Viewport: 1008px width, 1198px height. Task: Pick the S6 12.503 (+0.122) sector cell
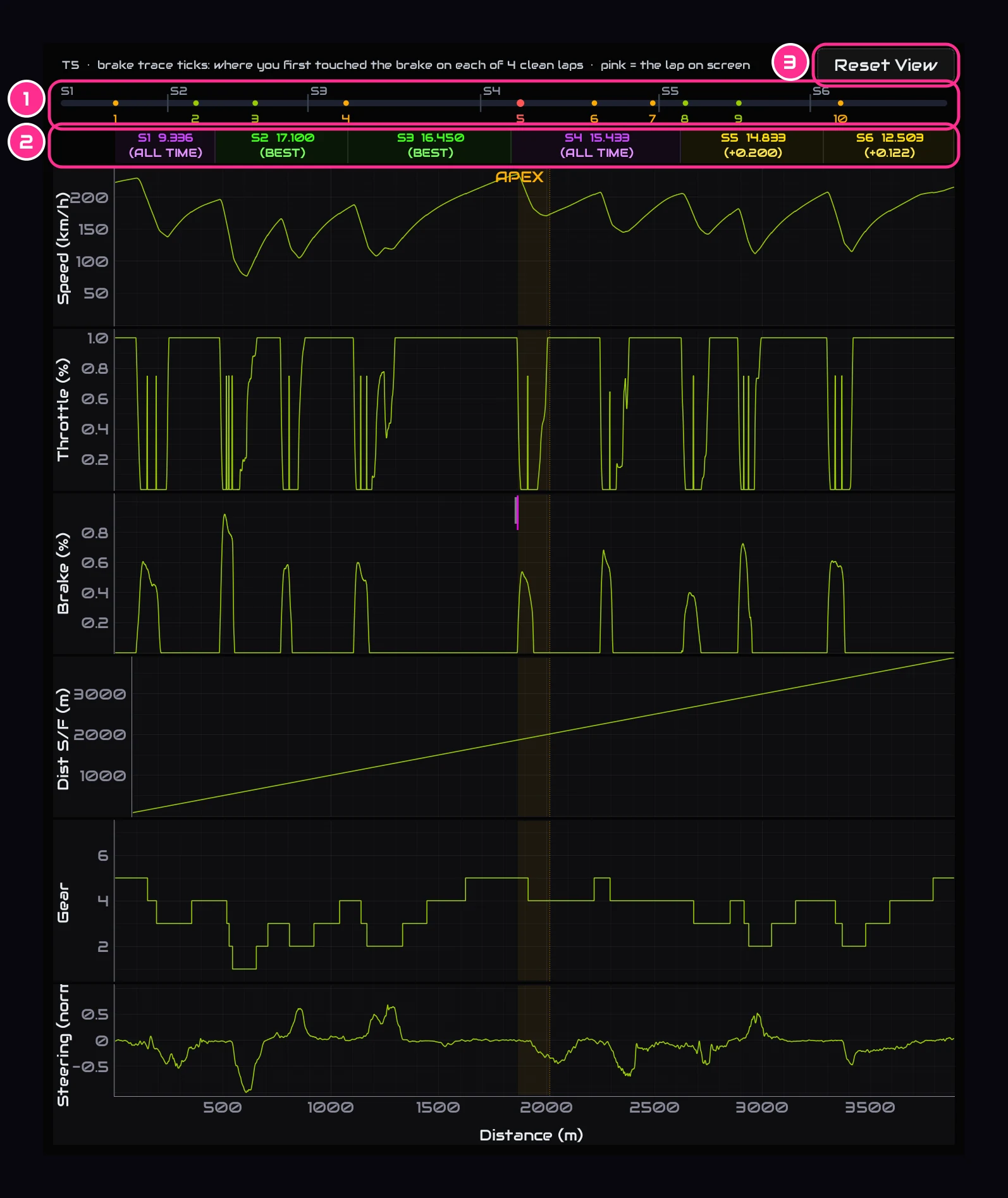click(889, 145)
